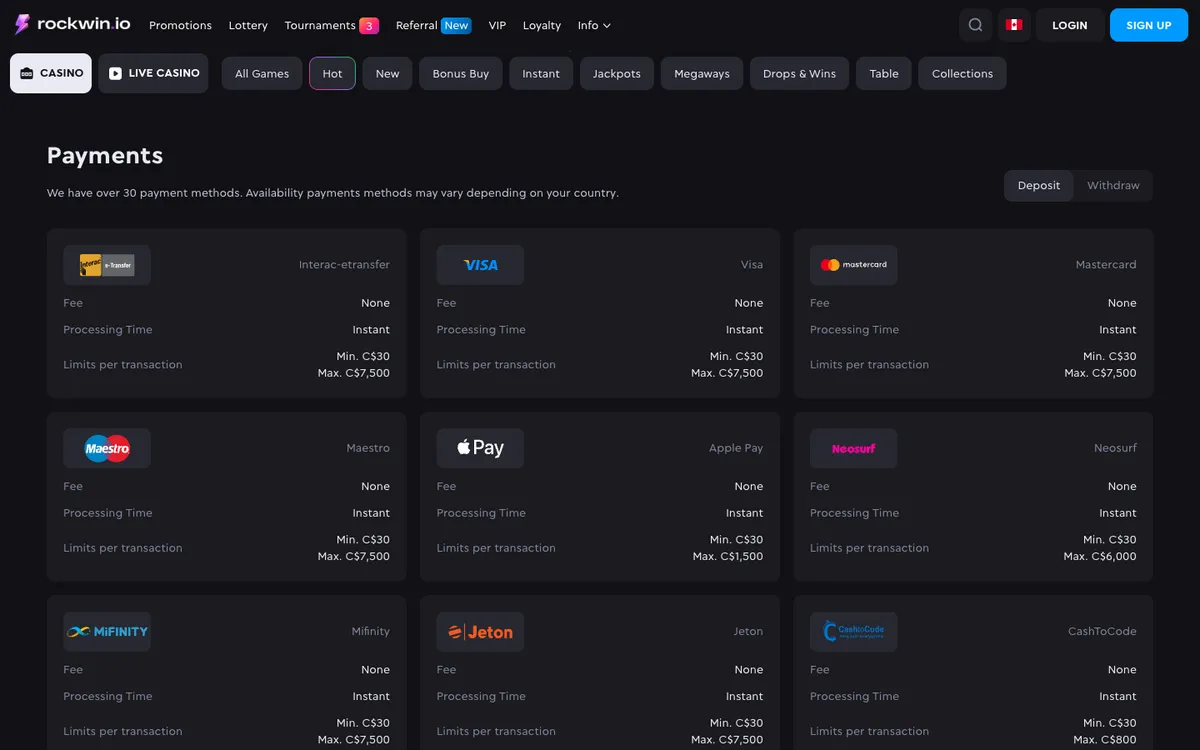
Task: Open the Tournaments menu item
Action: pyautogui.click(x=320, y=25)
